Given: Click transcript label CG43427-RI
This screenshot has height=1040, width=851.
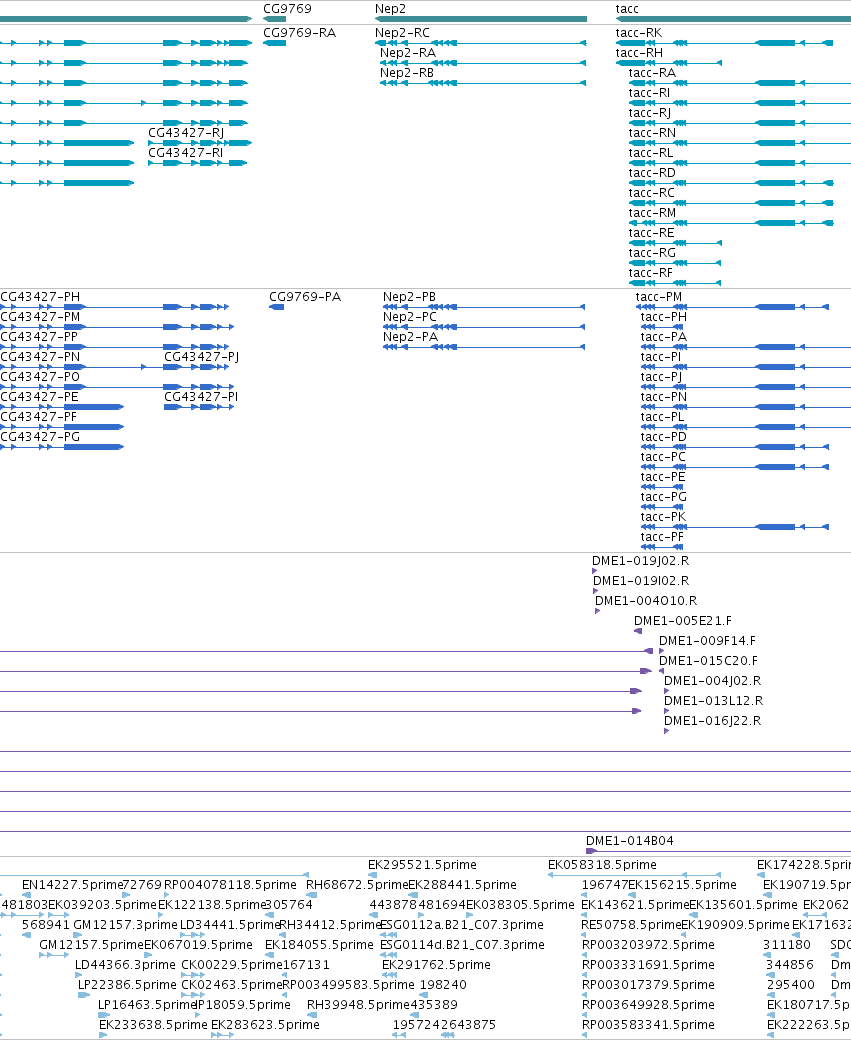Looking at the screenshot, I should click(185, 153).
